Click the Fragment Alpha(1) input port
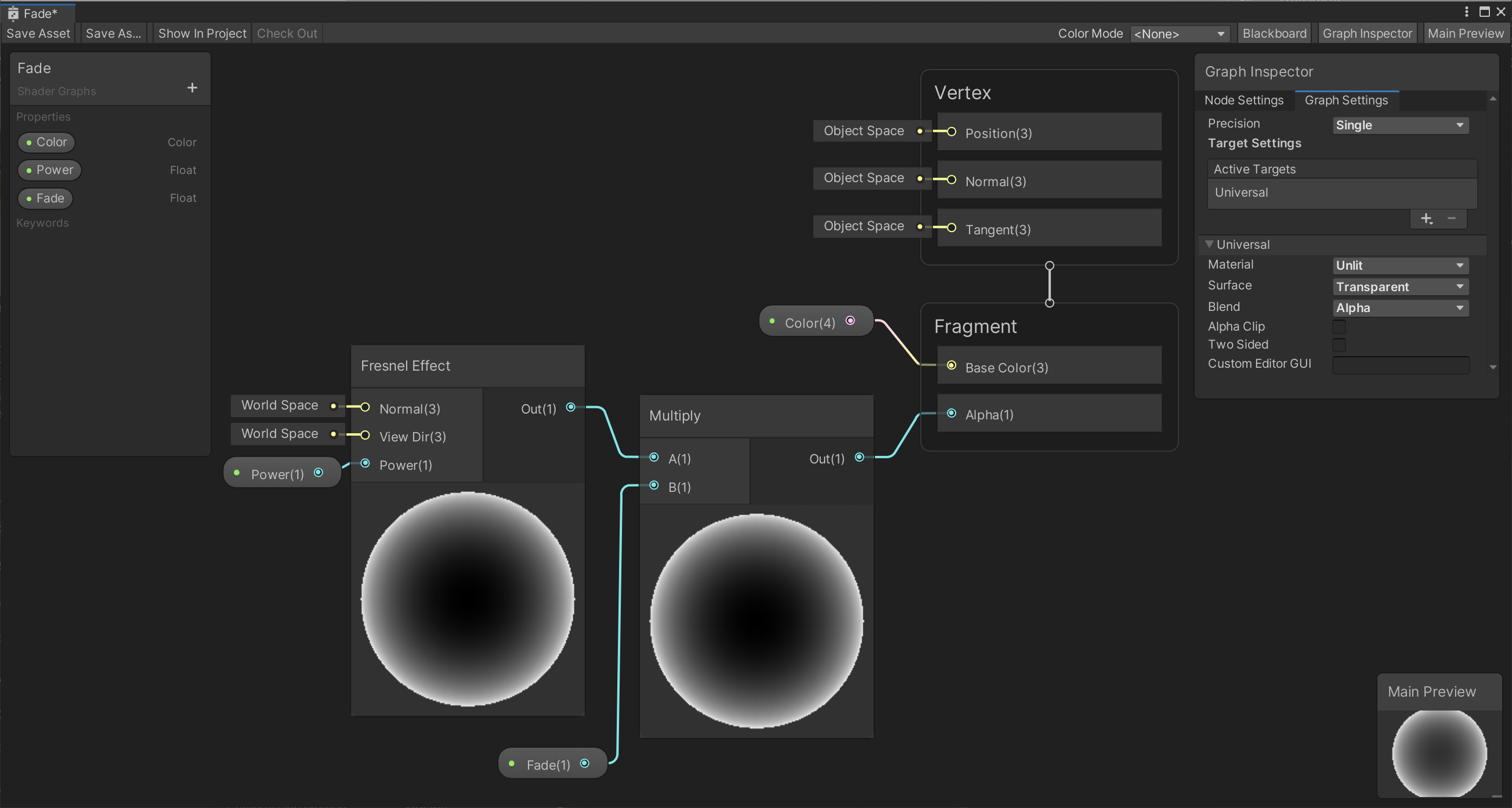 952,414
